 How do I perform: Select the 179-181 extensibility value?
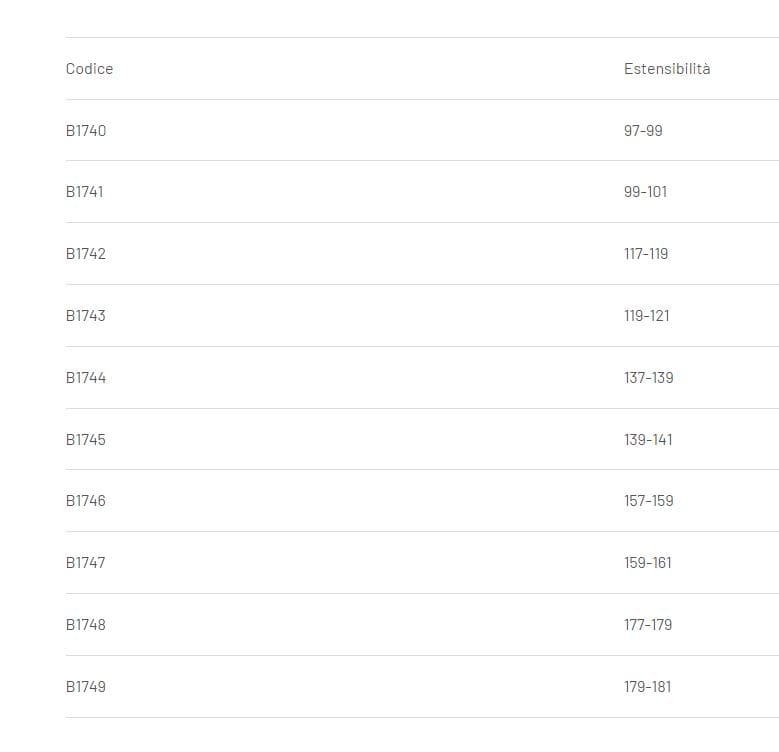click(x=648, y=687)
